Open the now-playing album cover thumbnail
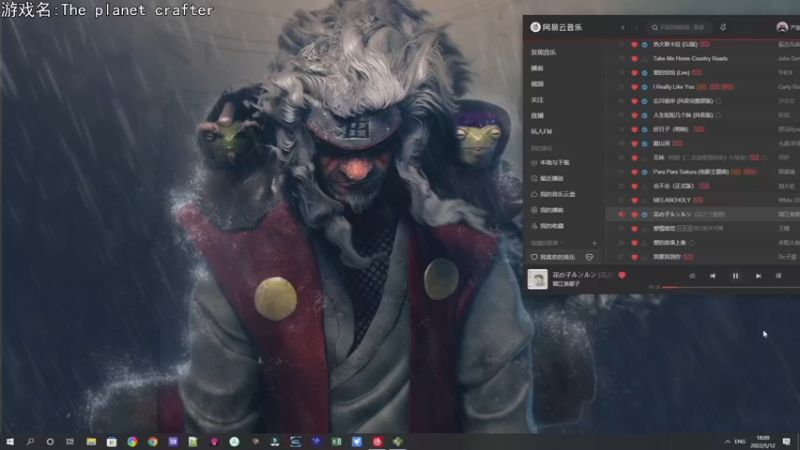Screen dimensions: 800x450 tap(537, 279)
